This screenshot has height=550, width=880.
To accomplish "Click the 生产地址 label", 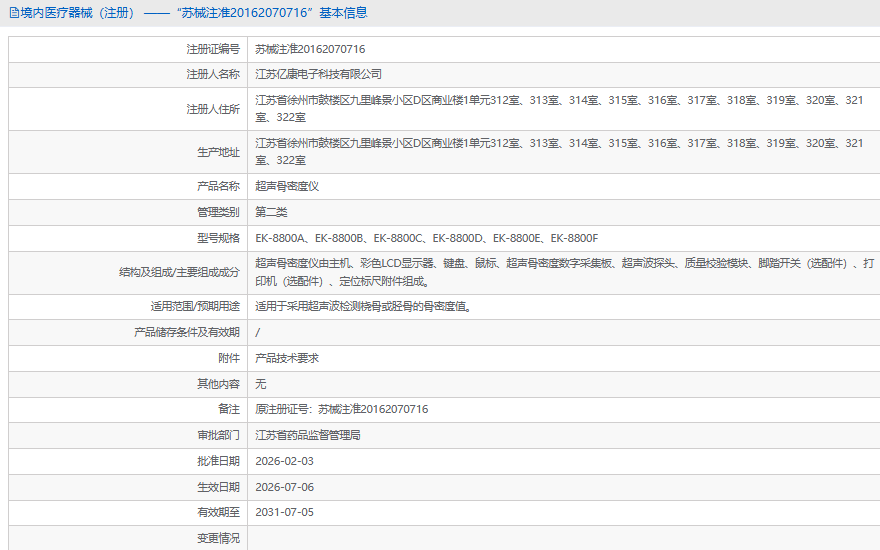I will [218, 152].
